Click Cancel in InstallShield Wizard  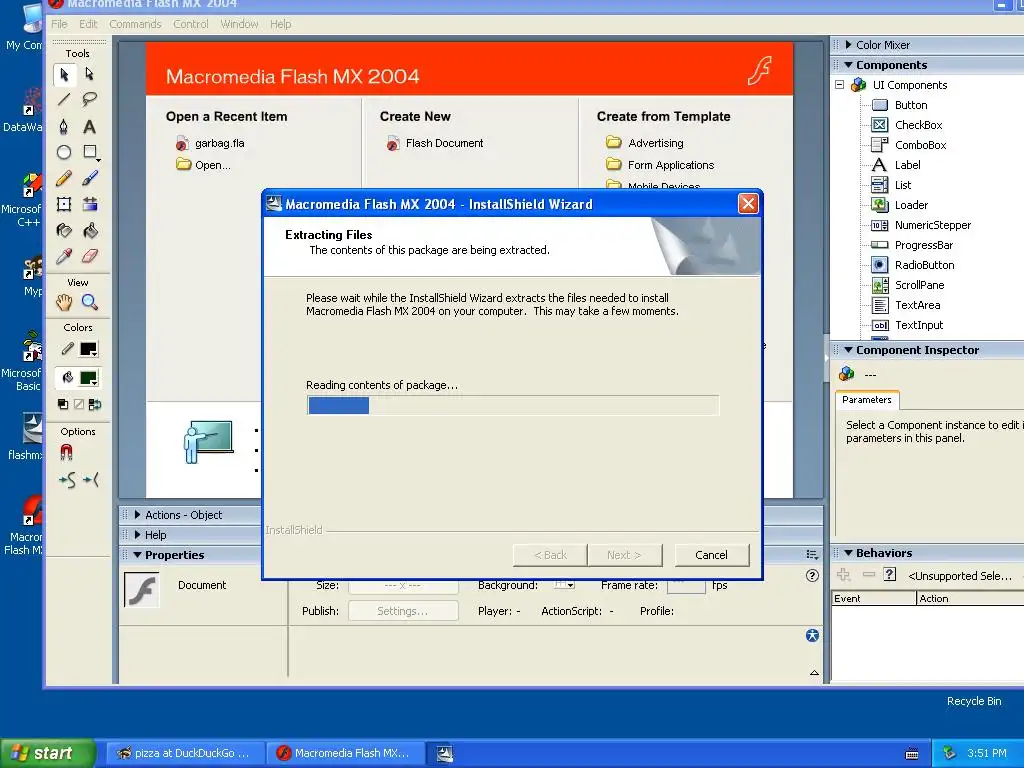[x=711, y=555]
